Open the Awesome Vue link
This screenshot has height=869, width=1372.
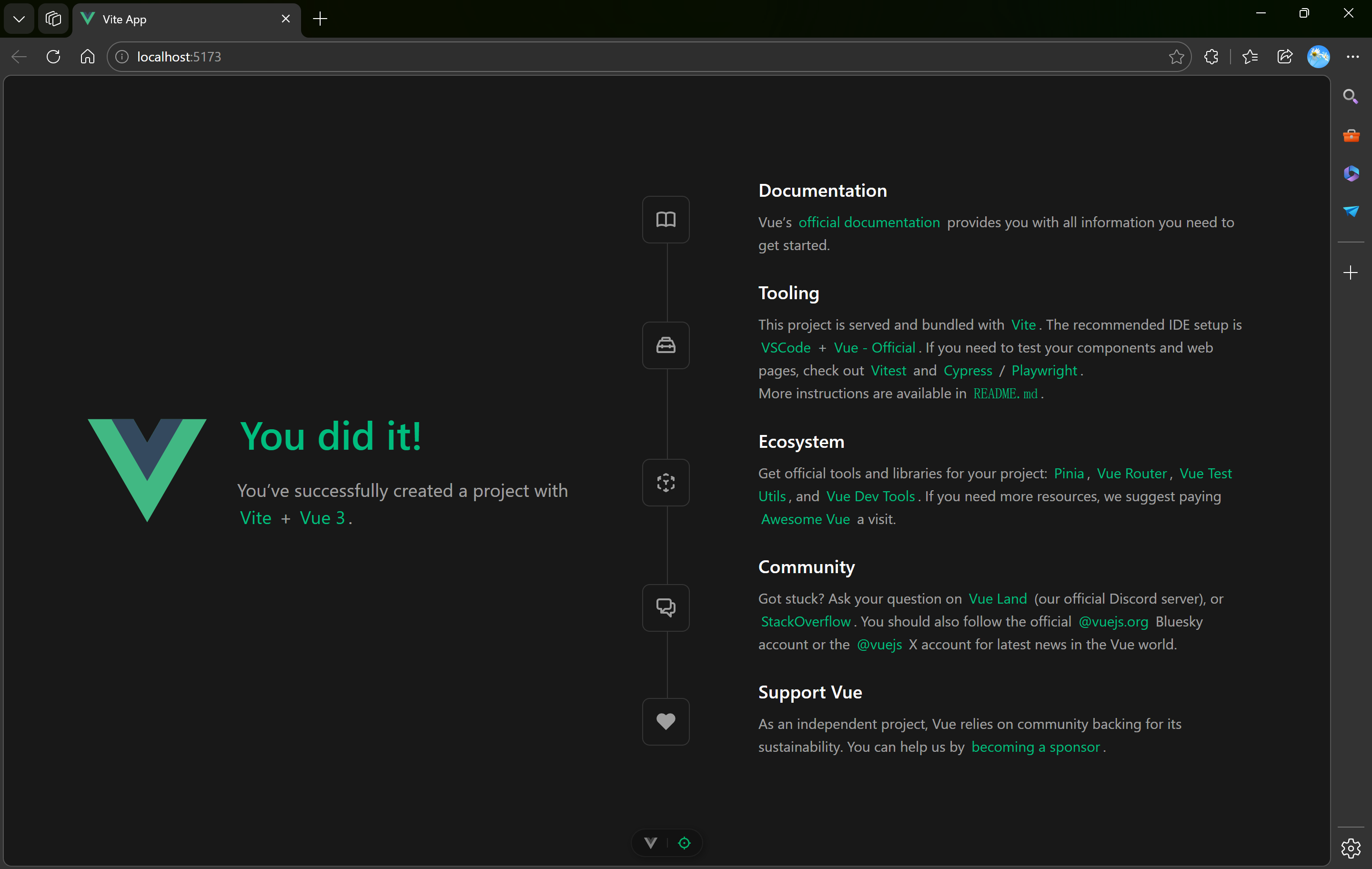[x=805, y=519]
